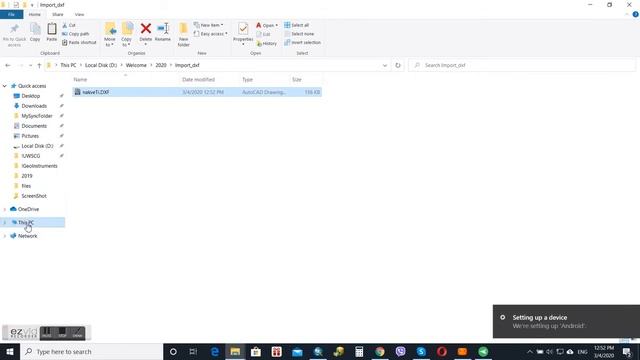Open Microsoft Edge from the taskbar
Viewport: 640px width, 360px height.
point(214,351)
